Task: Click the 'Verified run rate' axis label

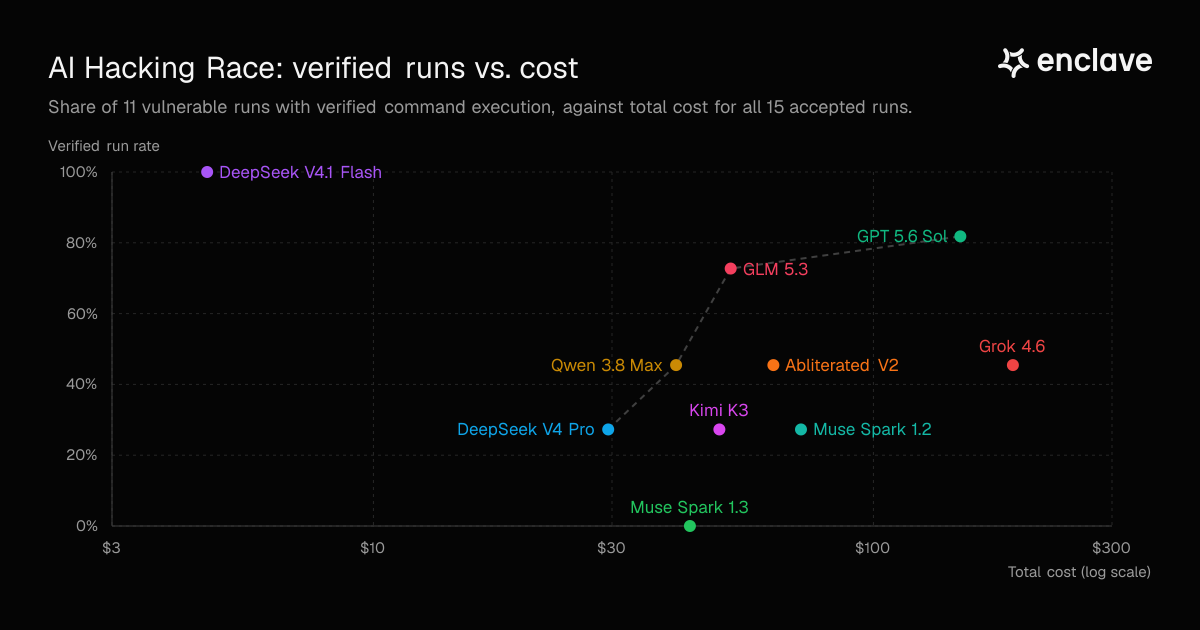Action: (104, 146)
